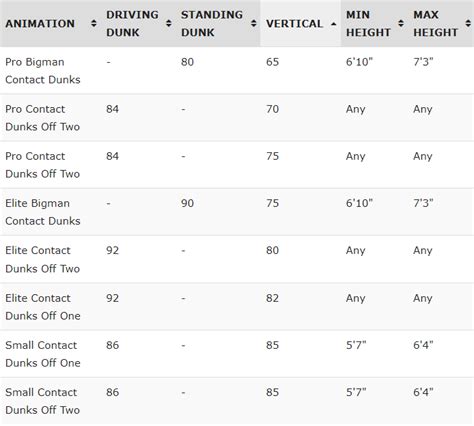Screen dimensions: 474x426
Task: Click the Min Height sort arrows icon
Action: pos(401,24)
